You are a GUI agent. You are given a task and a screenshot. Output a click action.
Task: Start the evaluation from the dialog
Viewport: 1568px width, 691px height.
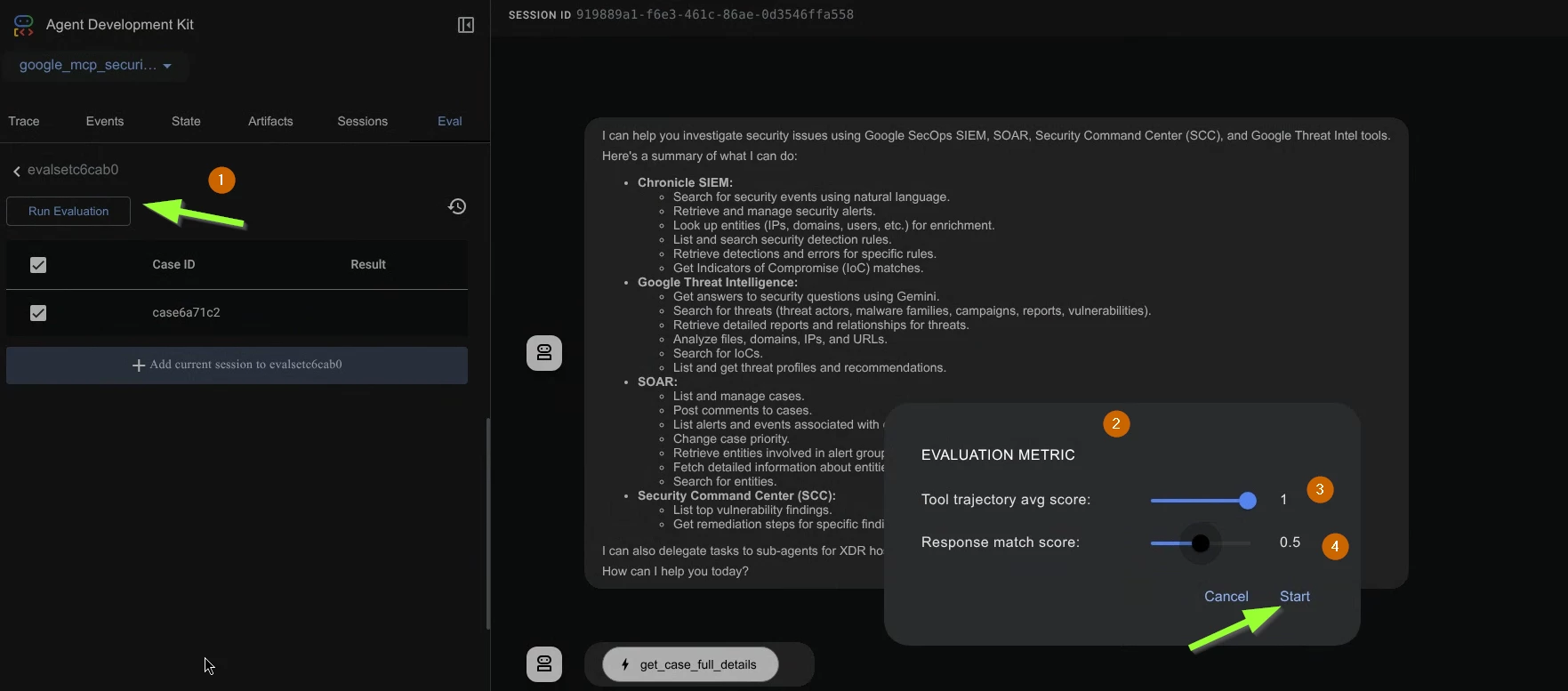(x=1294, y=597)
